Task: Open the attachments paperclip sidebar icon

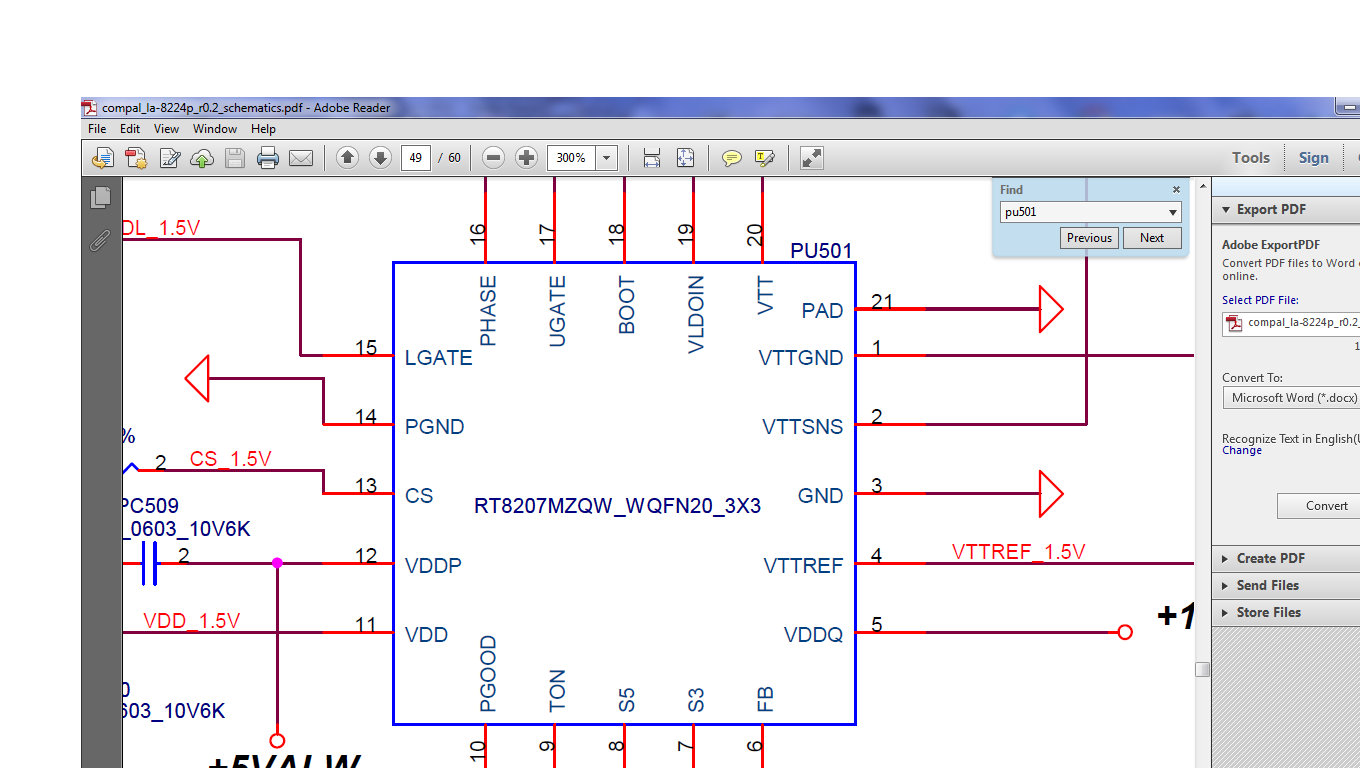Action: pos(100,240)
